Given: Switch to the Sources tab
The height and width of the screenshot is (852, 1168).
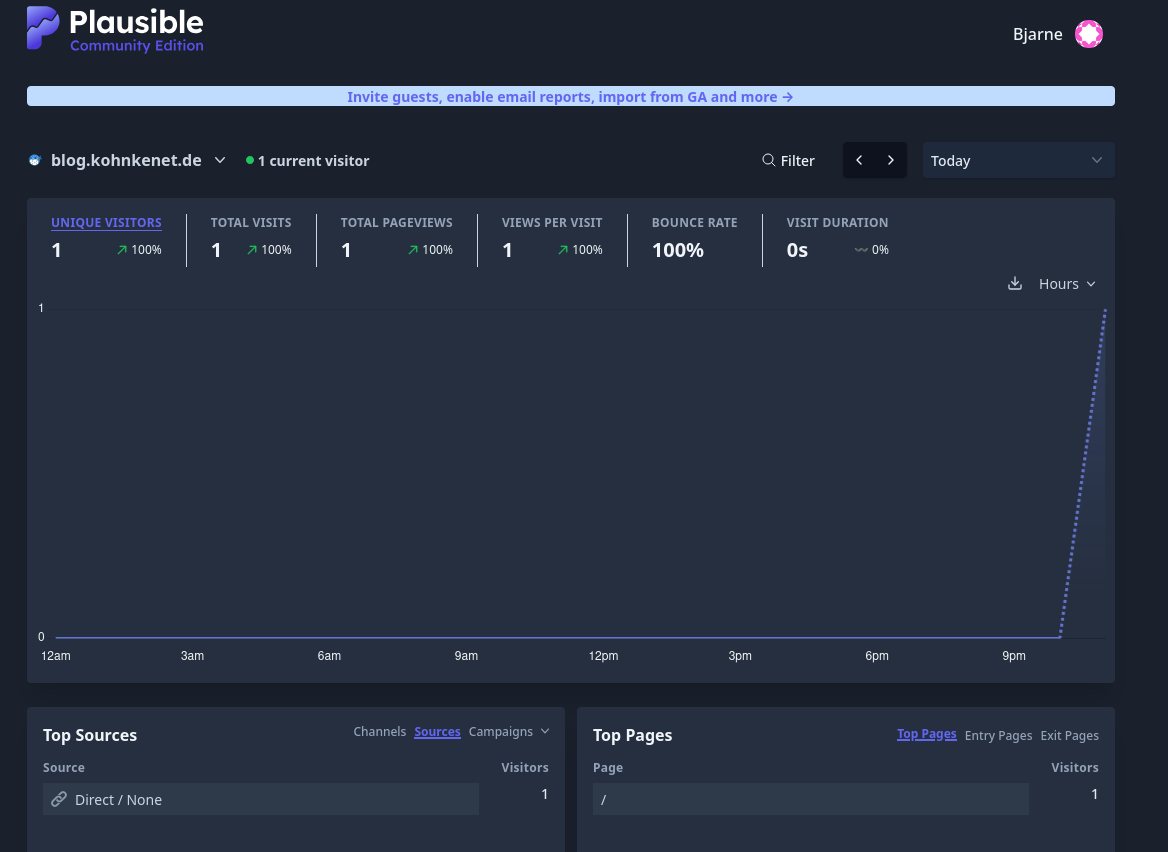Looking at the screenshot, I should [x=437, y=732].
